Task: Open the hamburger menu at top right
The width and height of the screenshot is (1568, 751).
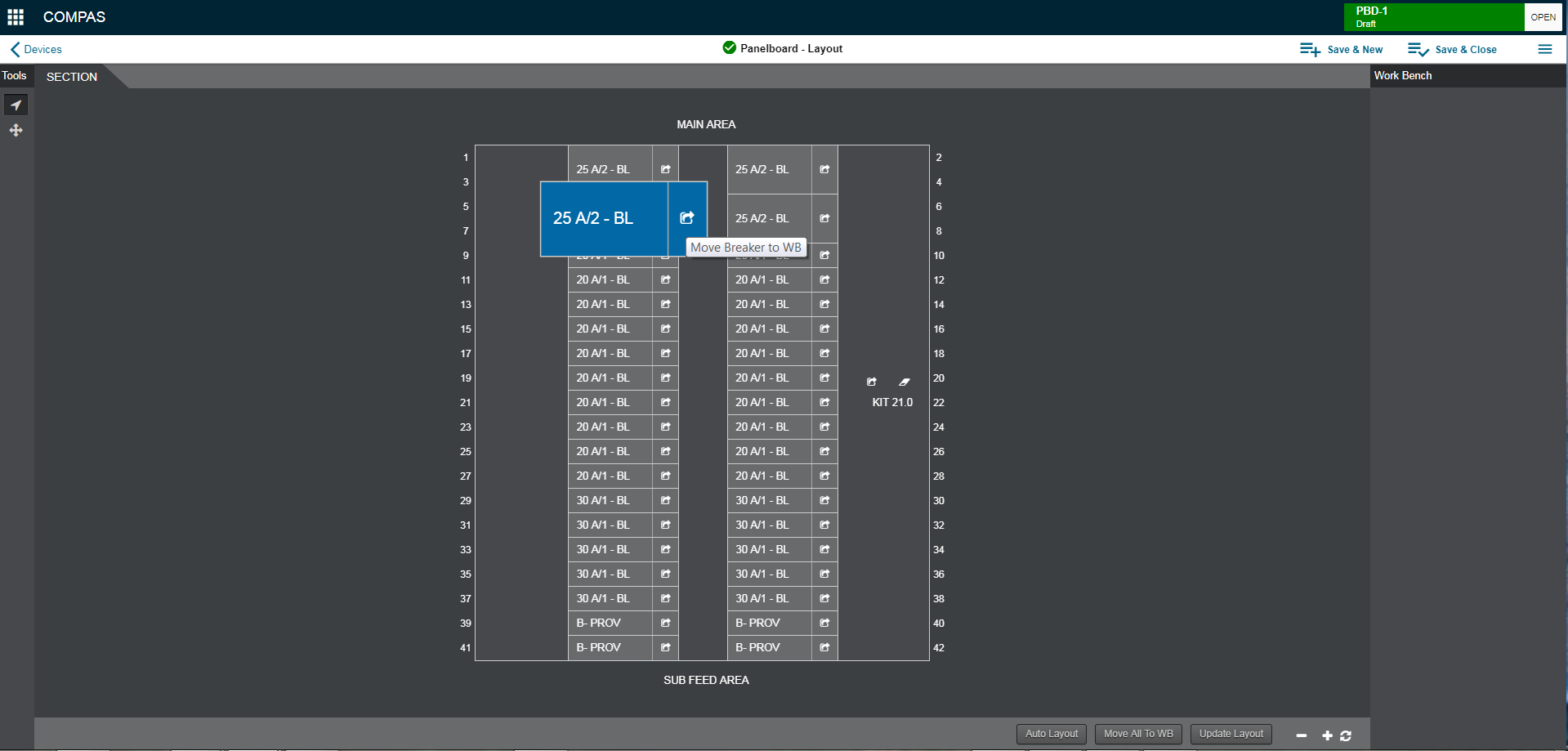Action: coord(1545,49)
